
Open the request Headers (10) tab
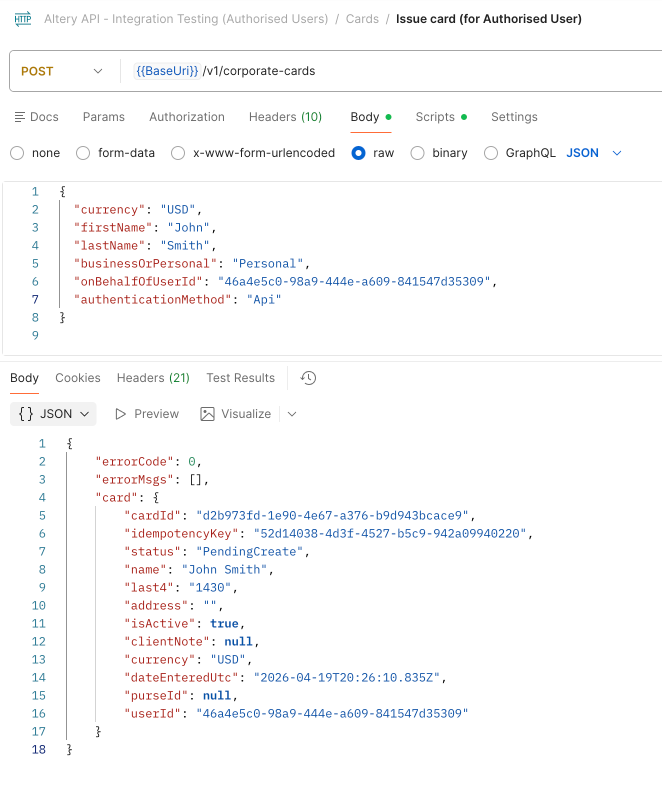click(x=285, y=117)
